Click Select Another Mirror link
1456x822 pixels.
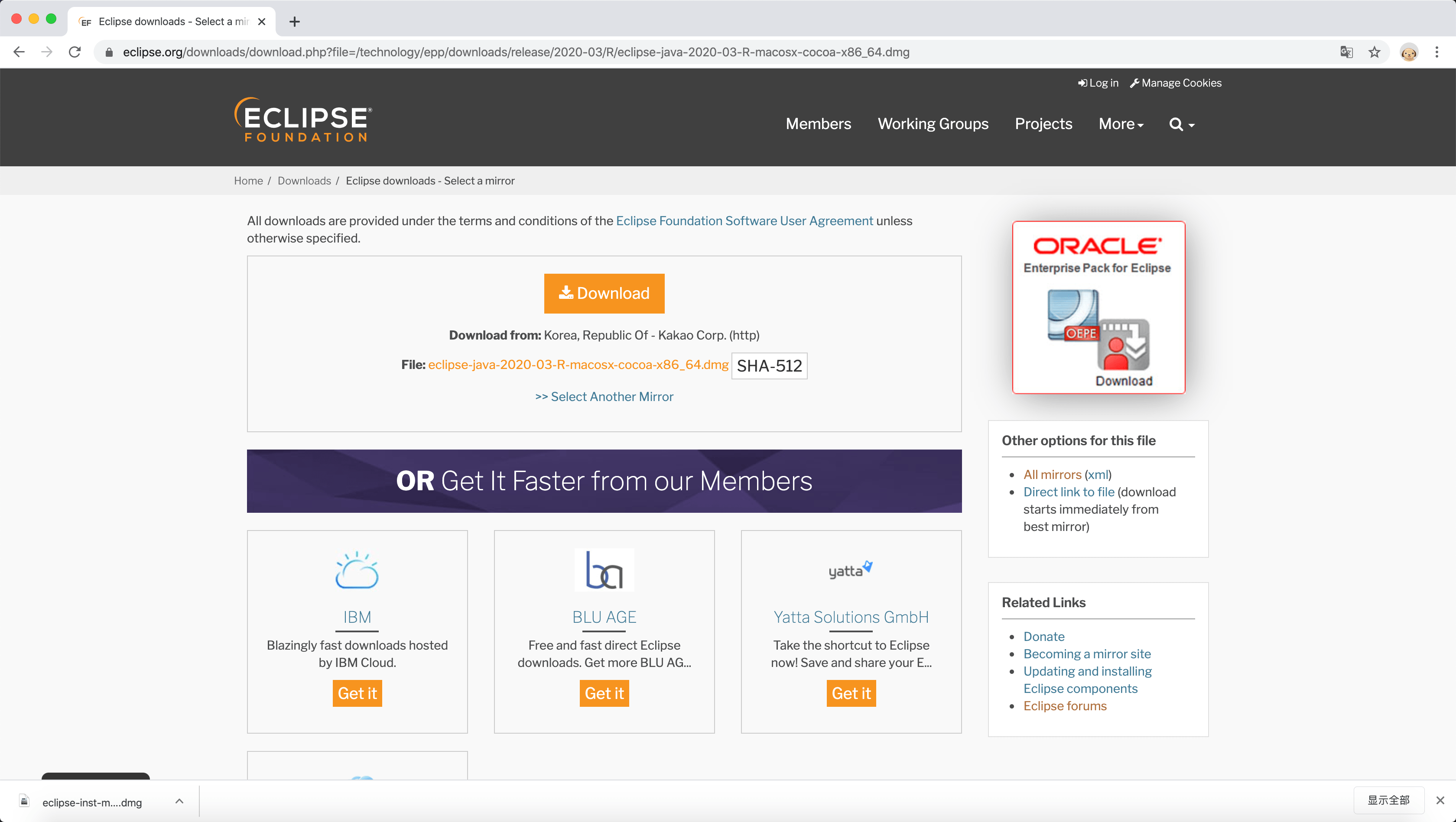coord(604,397)
